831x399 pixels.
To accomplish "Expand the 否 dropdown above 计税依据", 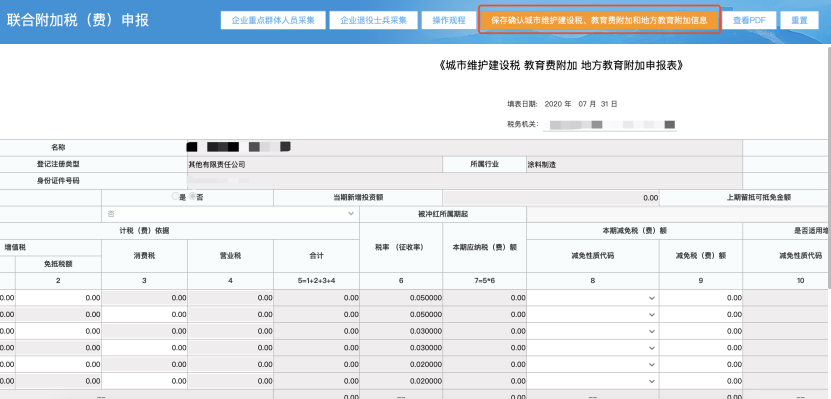I will [x=230, y=214].
